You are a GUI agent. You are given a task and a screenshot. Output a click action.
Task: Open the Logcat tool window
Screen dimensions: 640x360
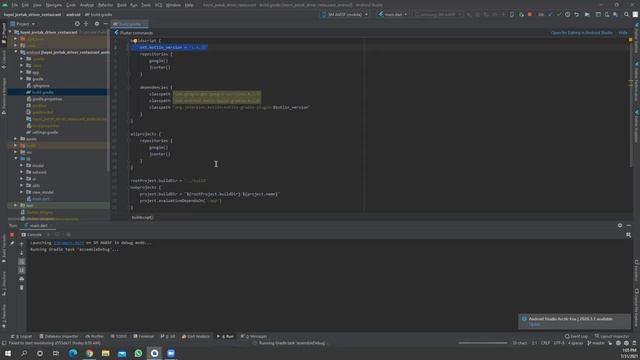pos(21,336)
